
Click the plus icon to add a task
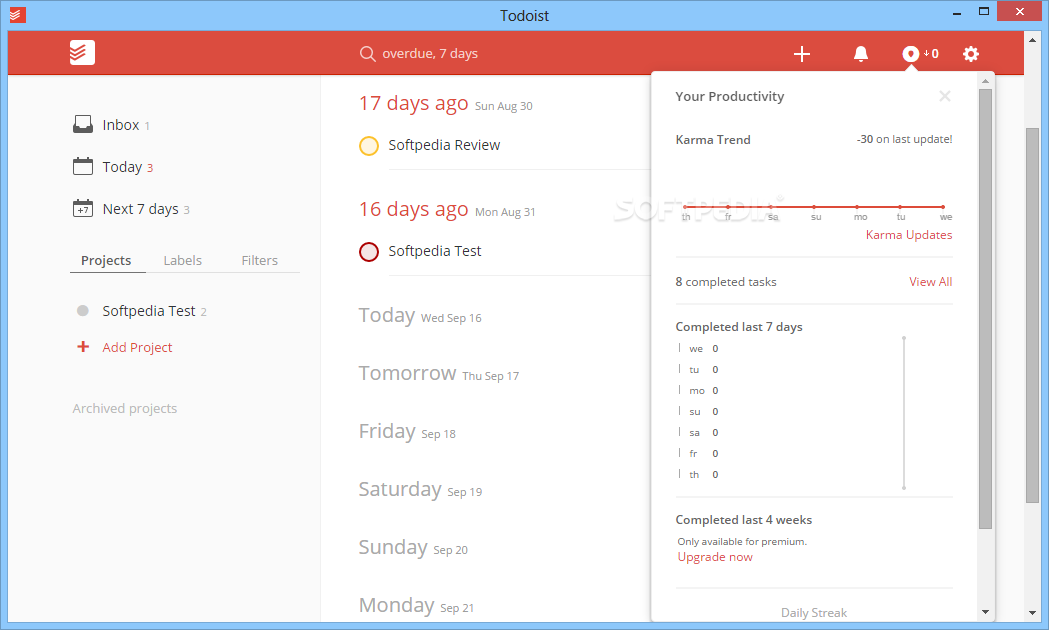801,54
